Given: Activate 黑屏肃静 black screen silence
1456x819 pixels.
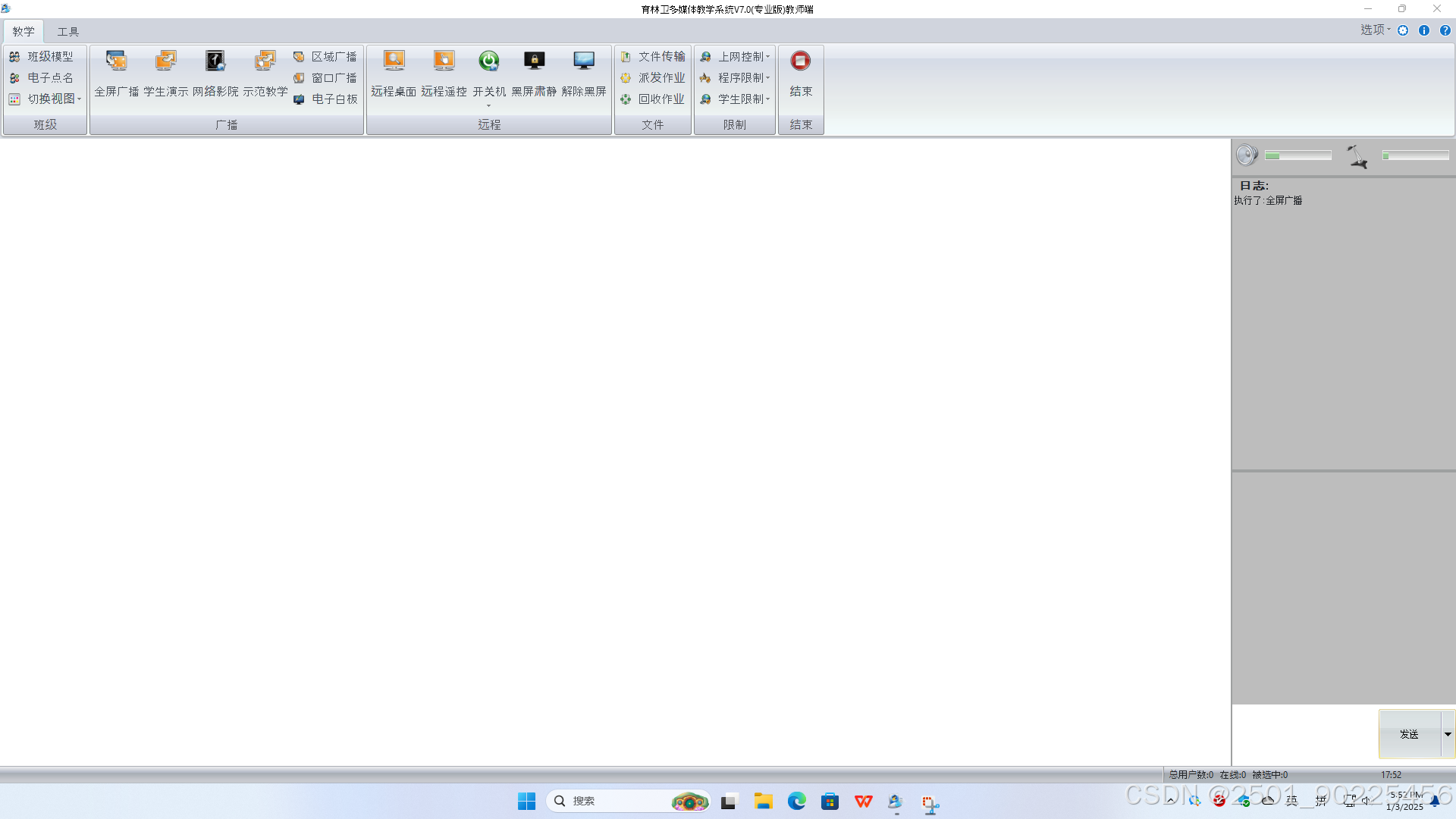Looking at the screenshot, I should click(x=534, y=72).
